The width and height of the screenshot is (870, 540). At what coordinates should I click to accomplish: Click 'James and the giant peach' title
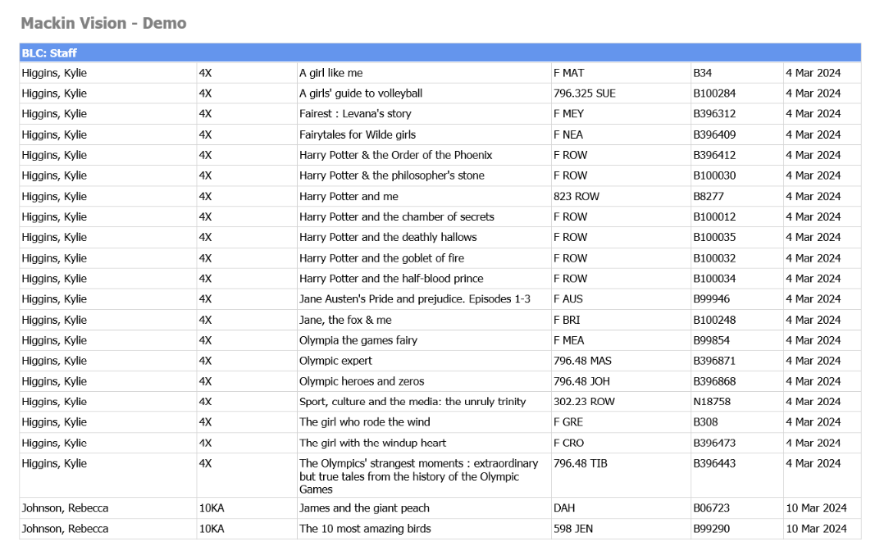[x=364, y=508]
